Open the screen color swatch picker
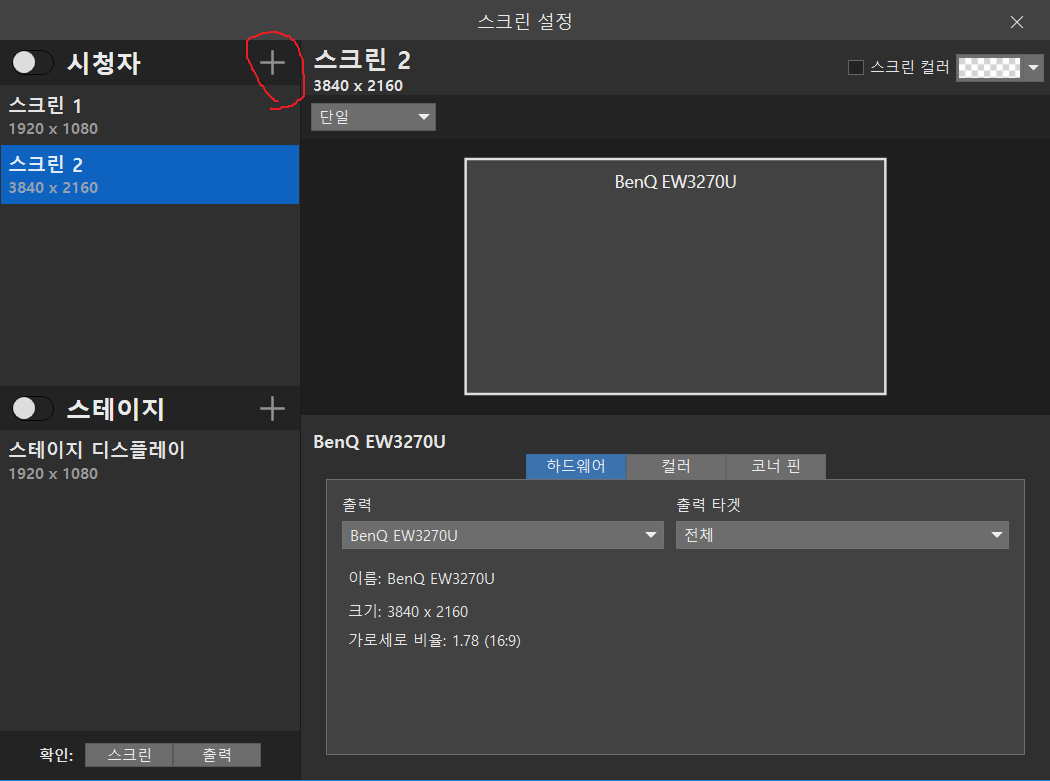1050x781 pixels. pos(989,67)
